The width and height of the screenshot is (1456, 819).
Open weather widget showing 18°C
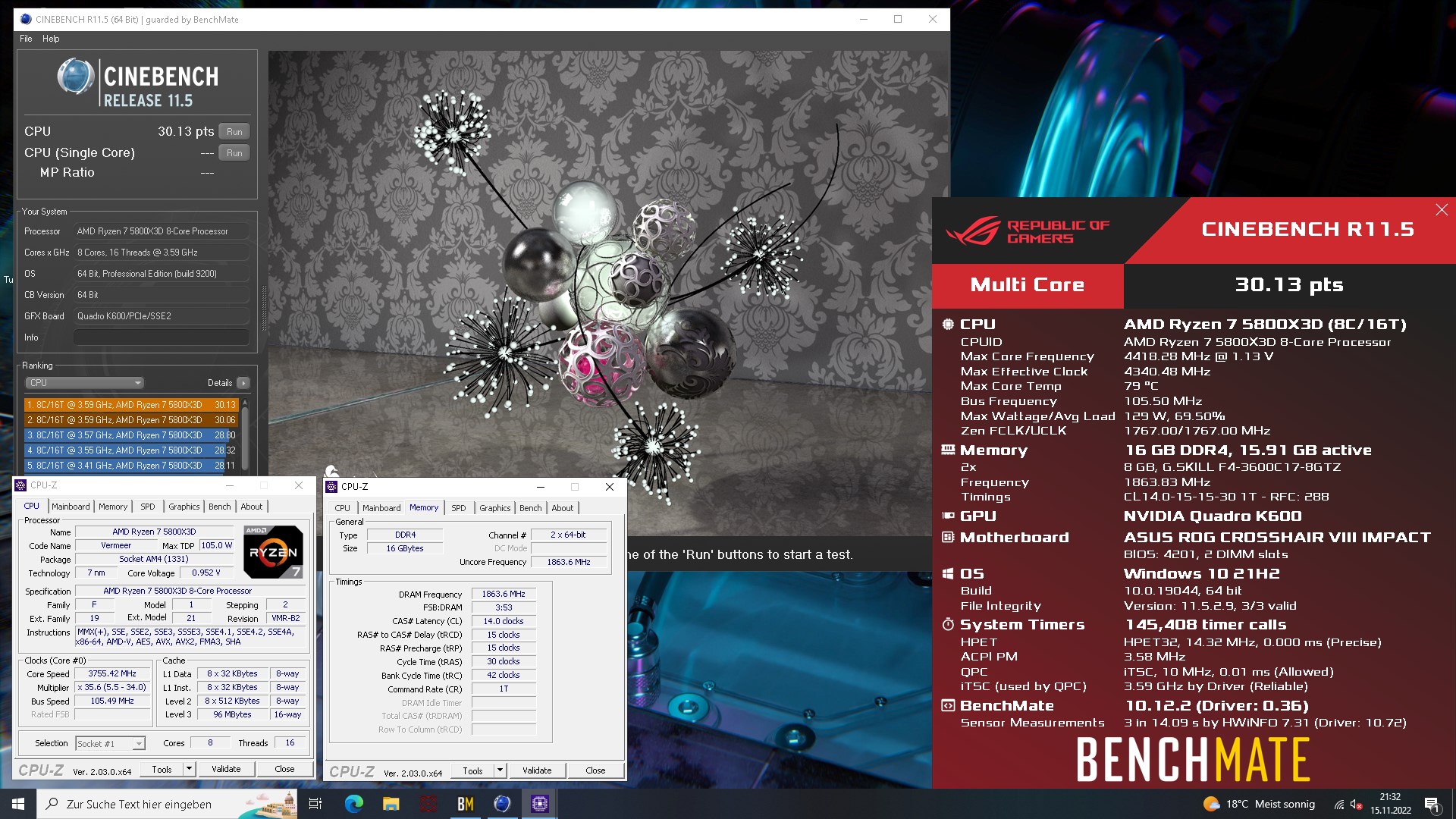coord(1259,804)
